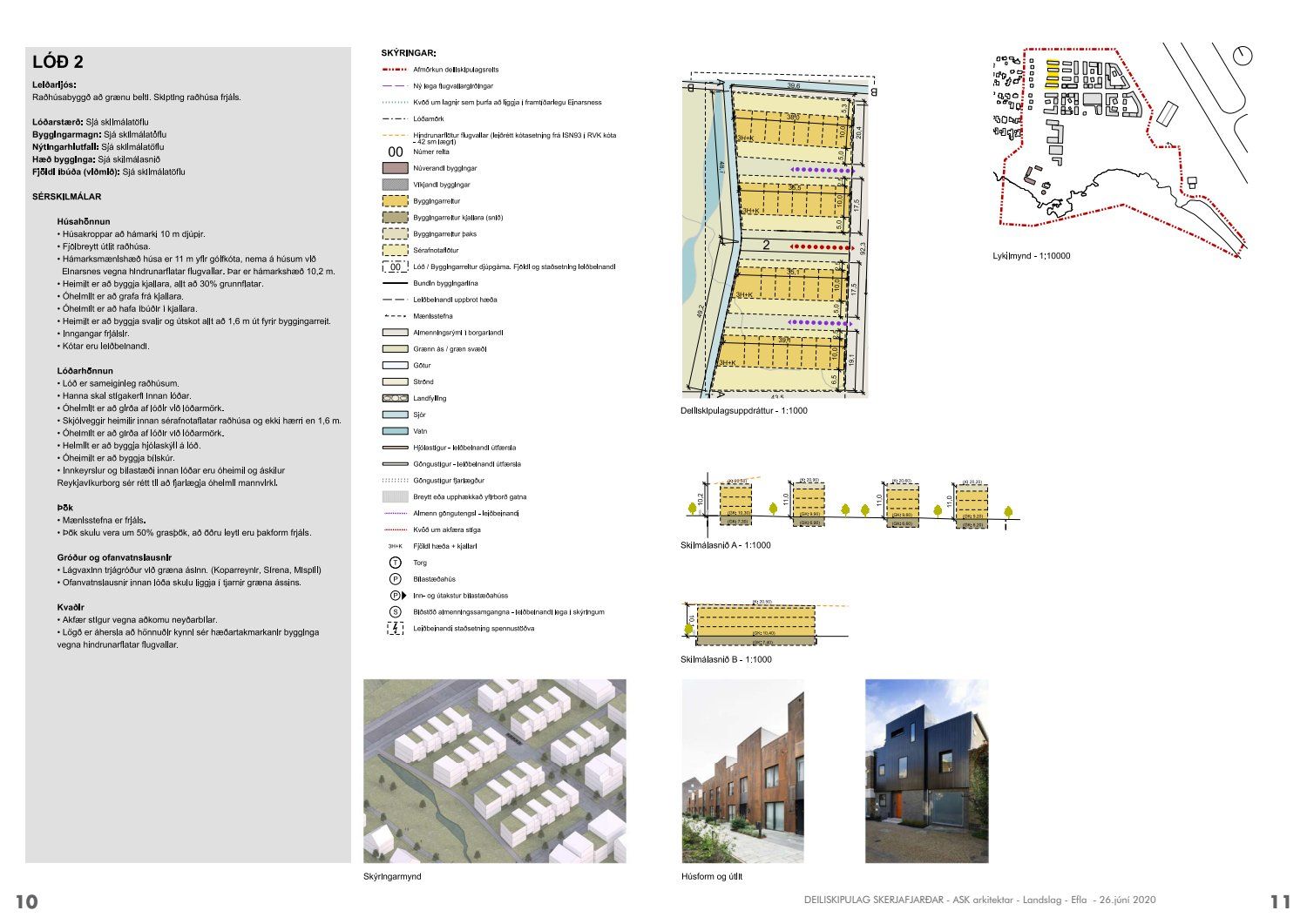Click the '00' Númer reits legend symbol
Screen dimensions: 1307x924
pyautogui.click(x=395, y=152)
